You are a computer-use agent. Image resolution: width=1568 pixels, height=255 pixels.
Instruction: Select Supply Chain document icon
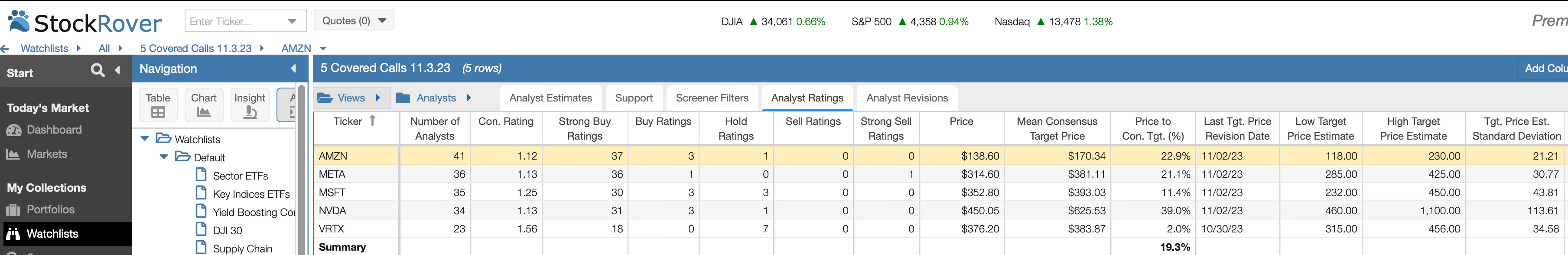pos(202,248)
